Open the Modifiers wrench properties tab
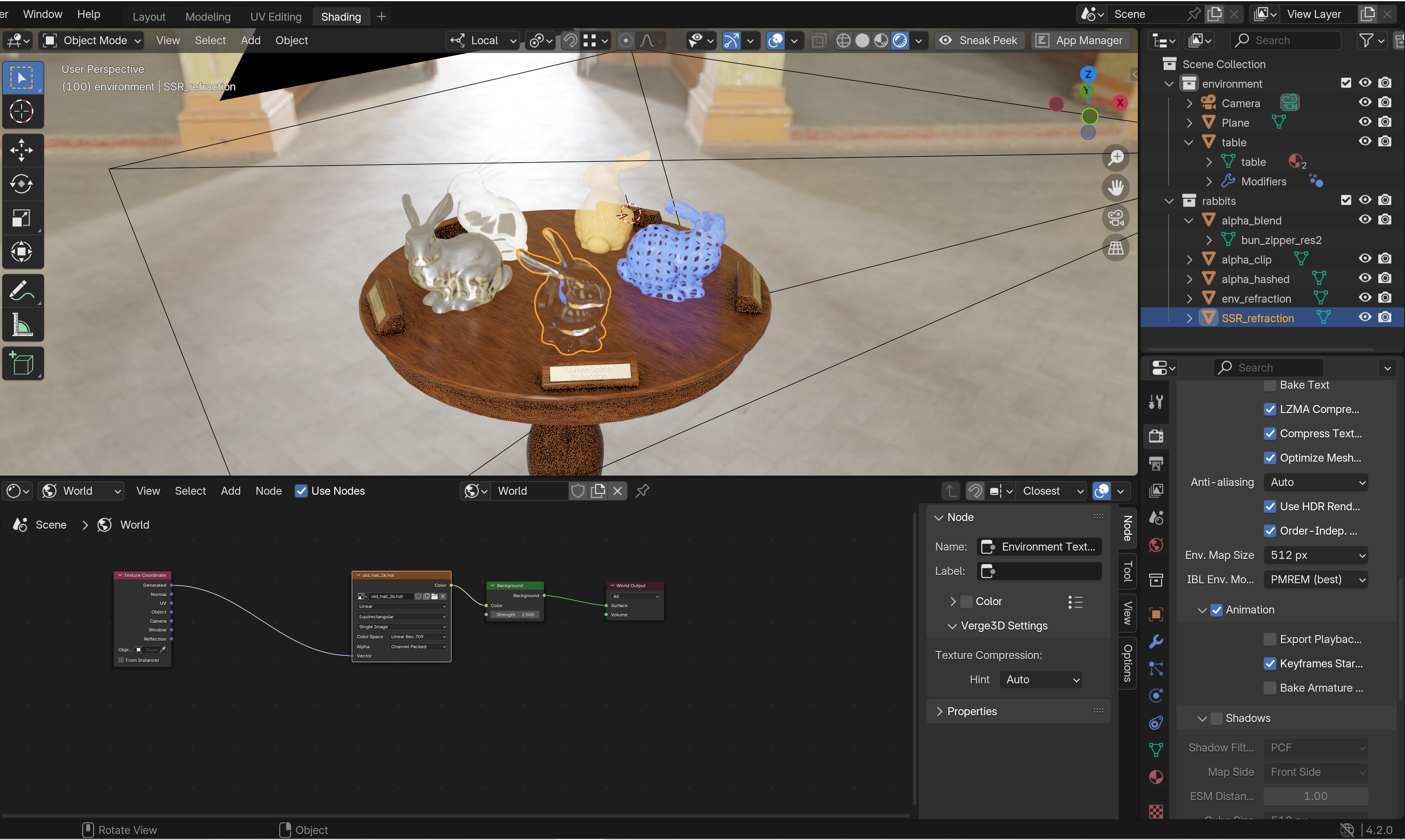This screenshot has height=840, width=1405. click(1156, 641)
